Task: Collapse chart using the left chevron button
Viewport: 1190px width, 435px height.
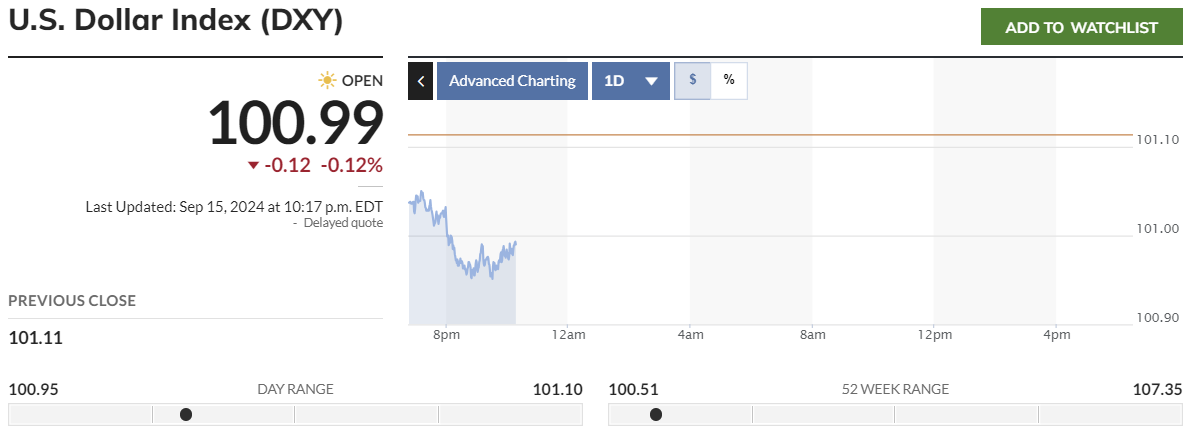Action: (420, 81)
